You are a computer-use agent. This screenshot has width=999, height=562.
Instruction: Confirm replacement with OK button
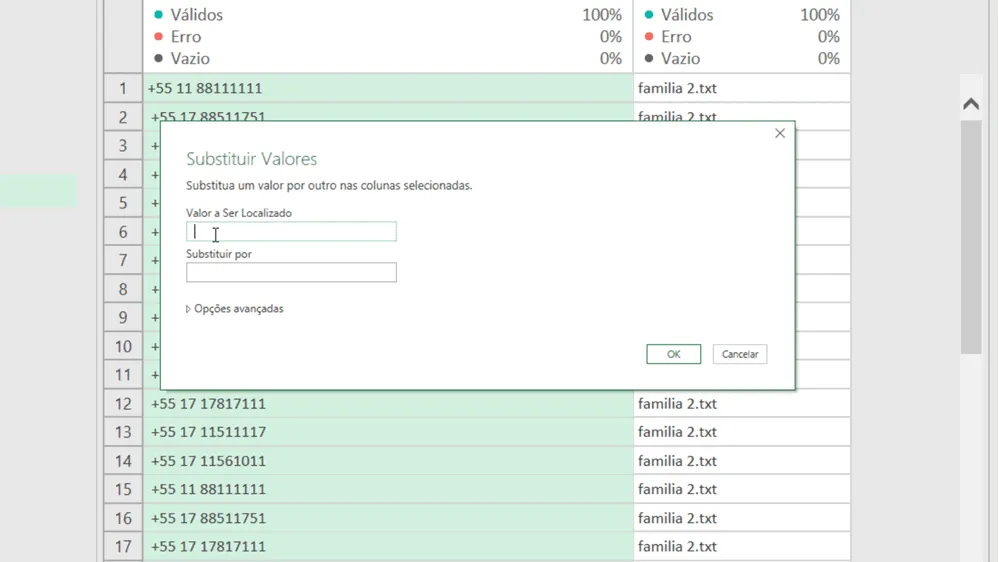click(x=673, y=354)
